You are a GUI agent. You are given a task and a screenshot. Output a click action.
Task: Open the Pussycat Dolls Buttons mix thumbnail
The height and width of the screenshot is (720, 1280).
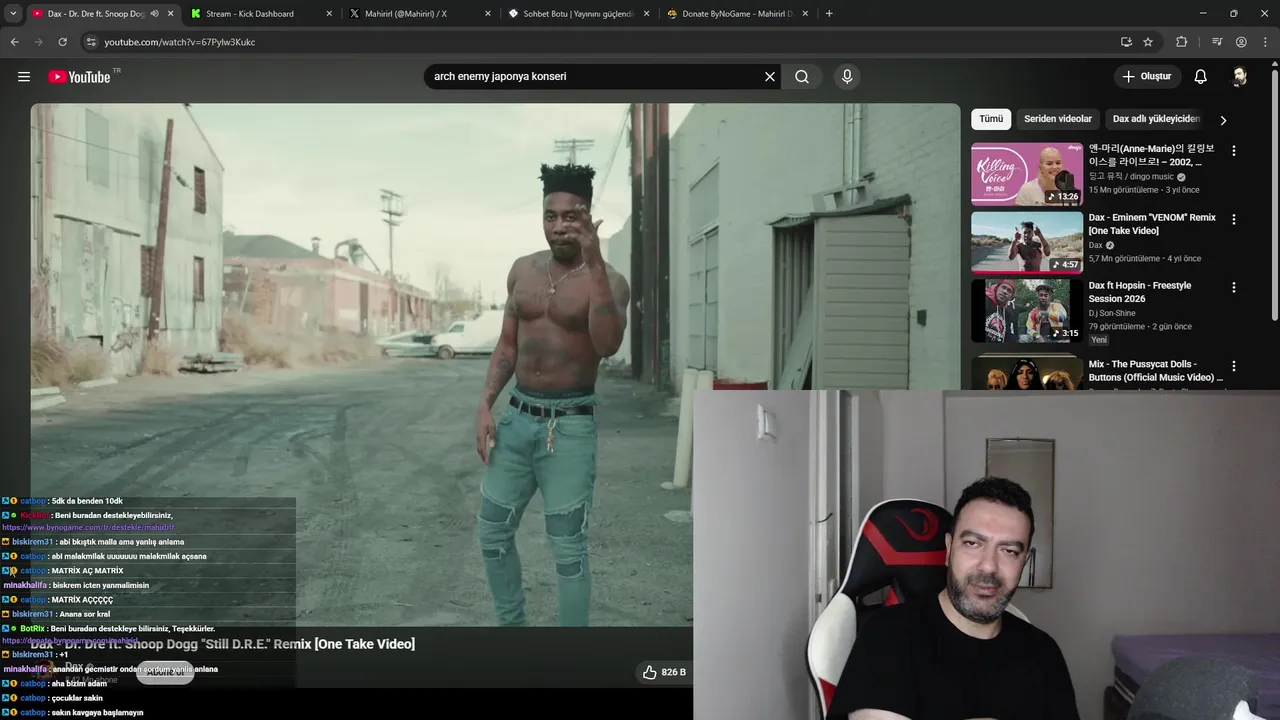coord(1027,372)
